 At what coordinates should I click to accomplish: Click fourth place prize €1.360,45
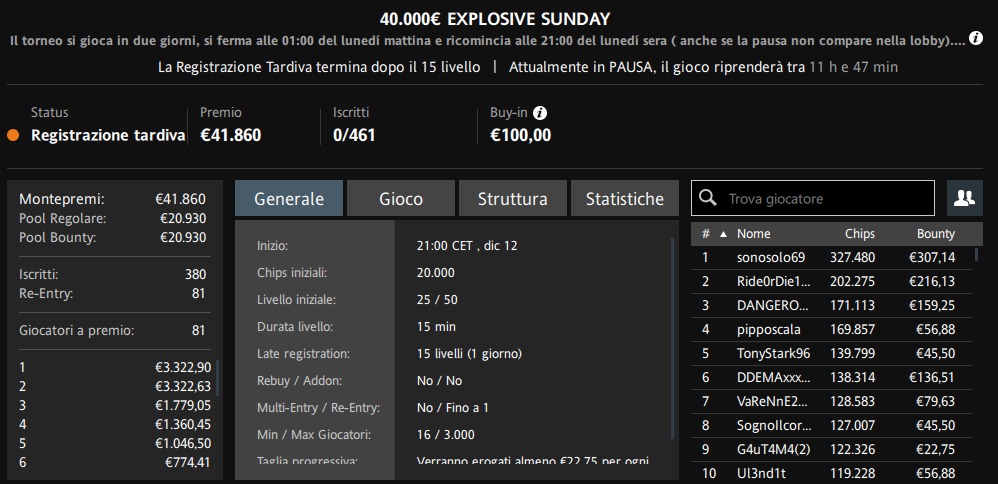tap(183, 424)
